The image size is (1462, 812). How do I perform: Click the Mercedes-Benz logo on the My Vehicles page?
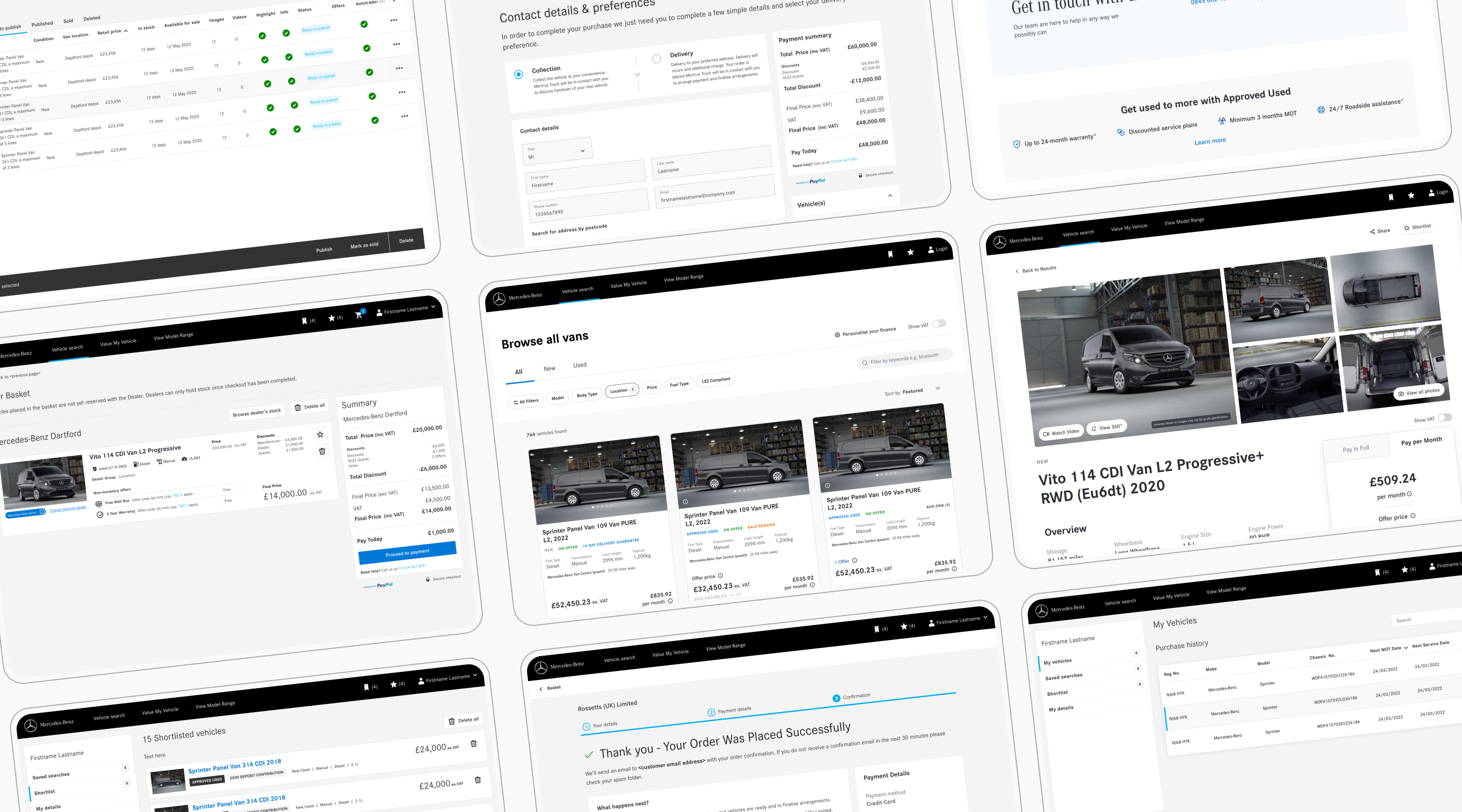[1042, 611]
